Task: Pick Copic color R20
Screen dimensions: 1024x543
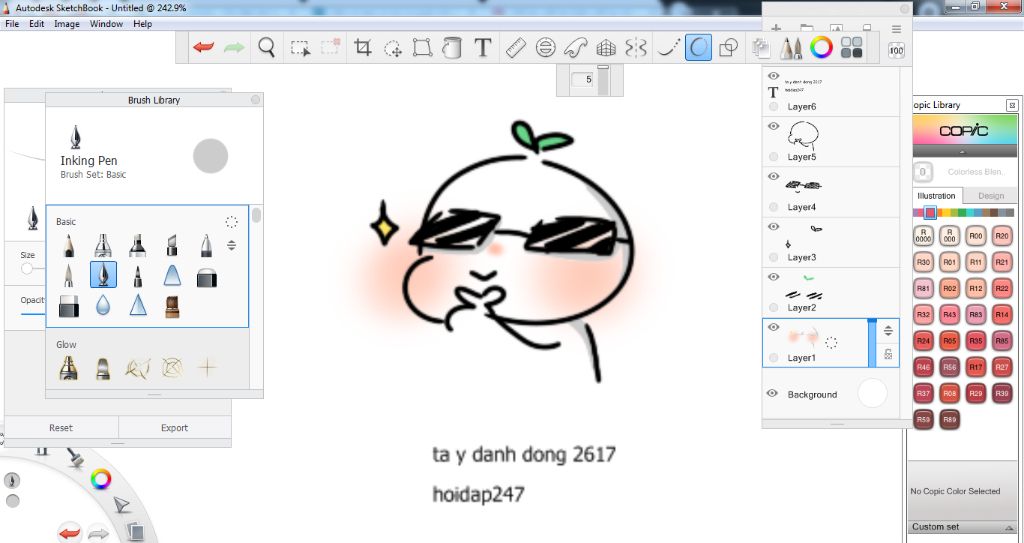Action: tap(1002, 236)
